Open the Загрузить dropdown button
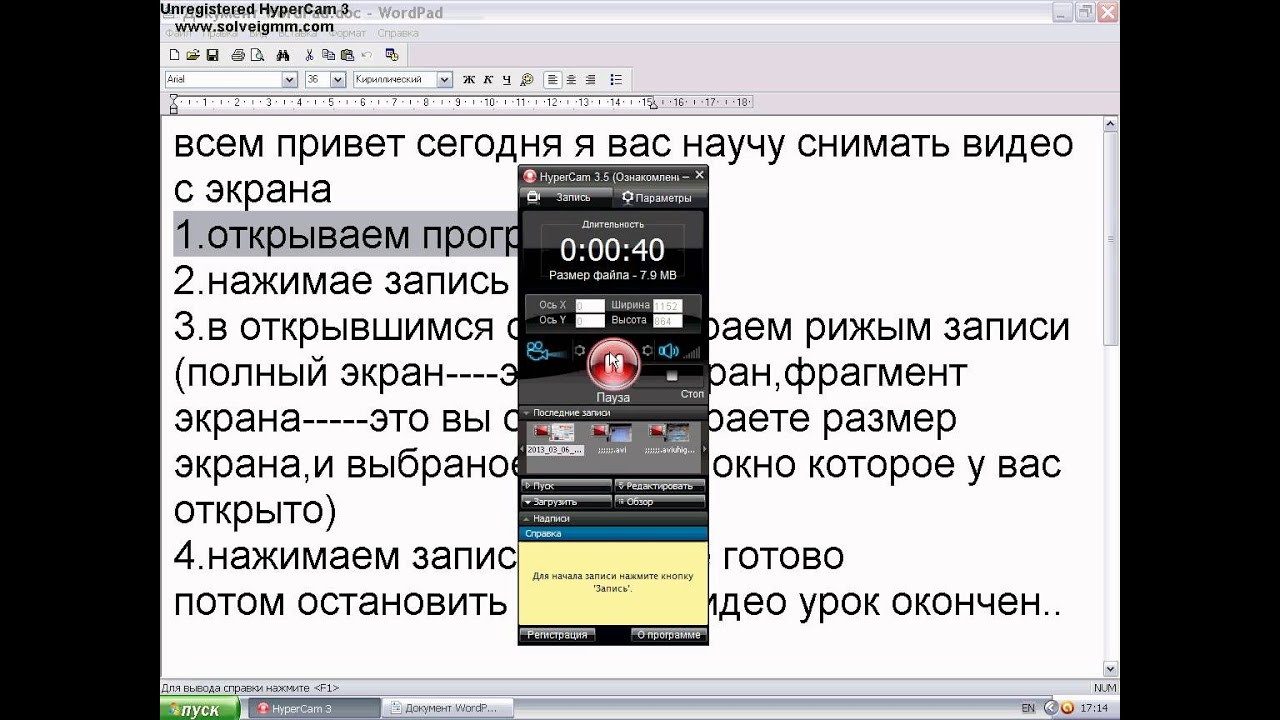Image resolution: width=1280 pixels, height=720 pixels. [566, 501]
